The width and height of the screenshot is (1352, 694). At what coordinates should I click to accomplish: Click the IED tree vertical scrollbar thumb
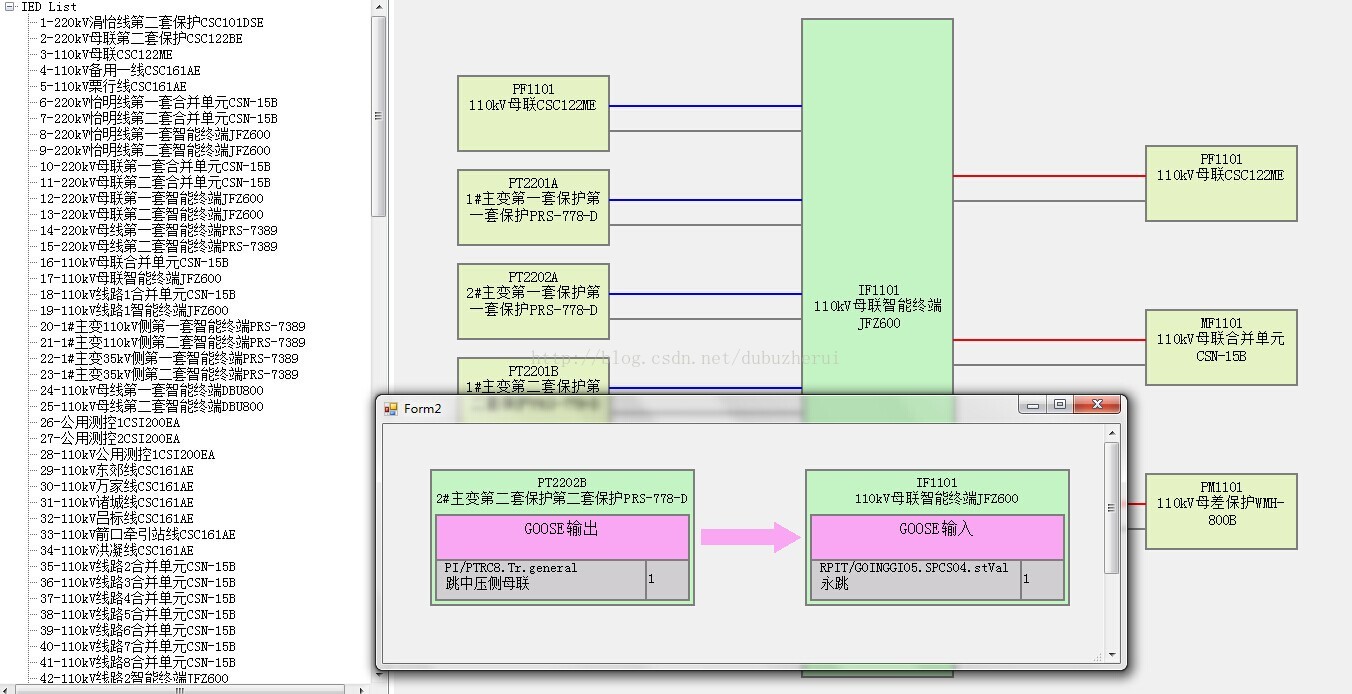tap(378, 116)
